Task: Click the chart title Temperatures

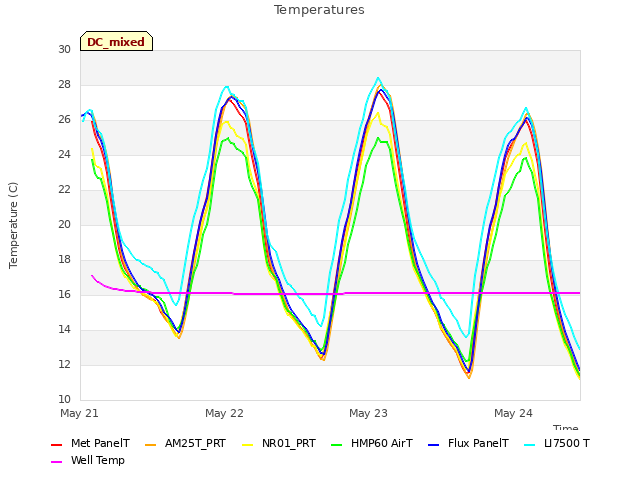Action: [319, 10]
